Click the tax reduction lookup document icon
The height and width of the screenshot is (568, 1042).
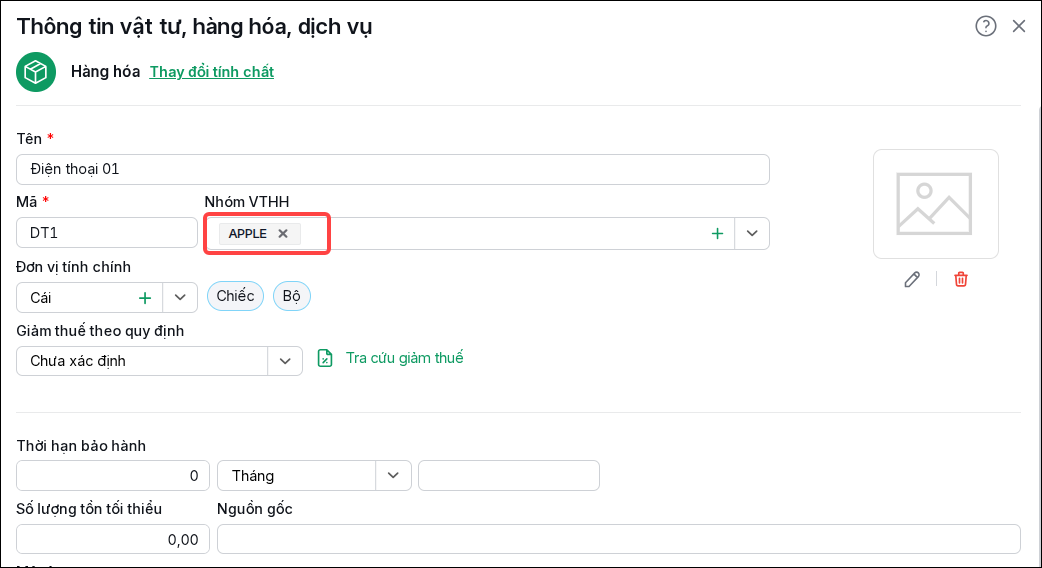click(x=325, y=358)
